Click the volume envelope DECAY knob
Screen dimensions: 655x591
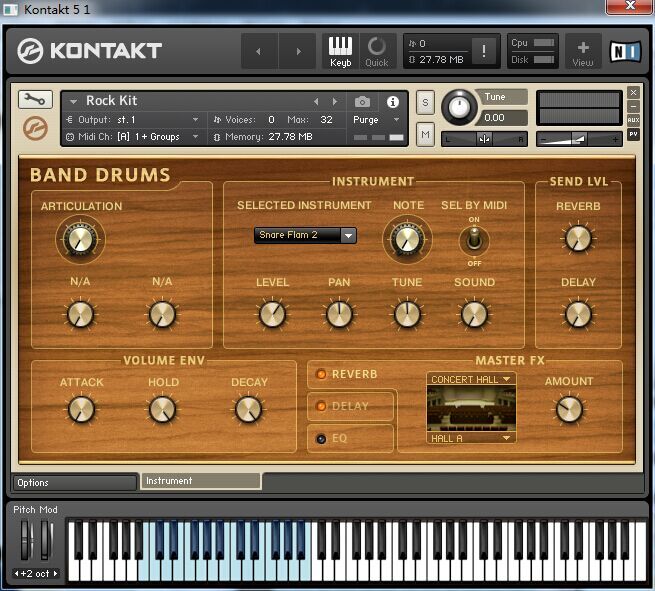[248, 409]
